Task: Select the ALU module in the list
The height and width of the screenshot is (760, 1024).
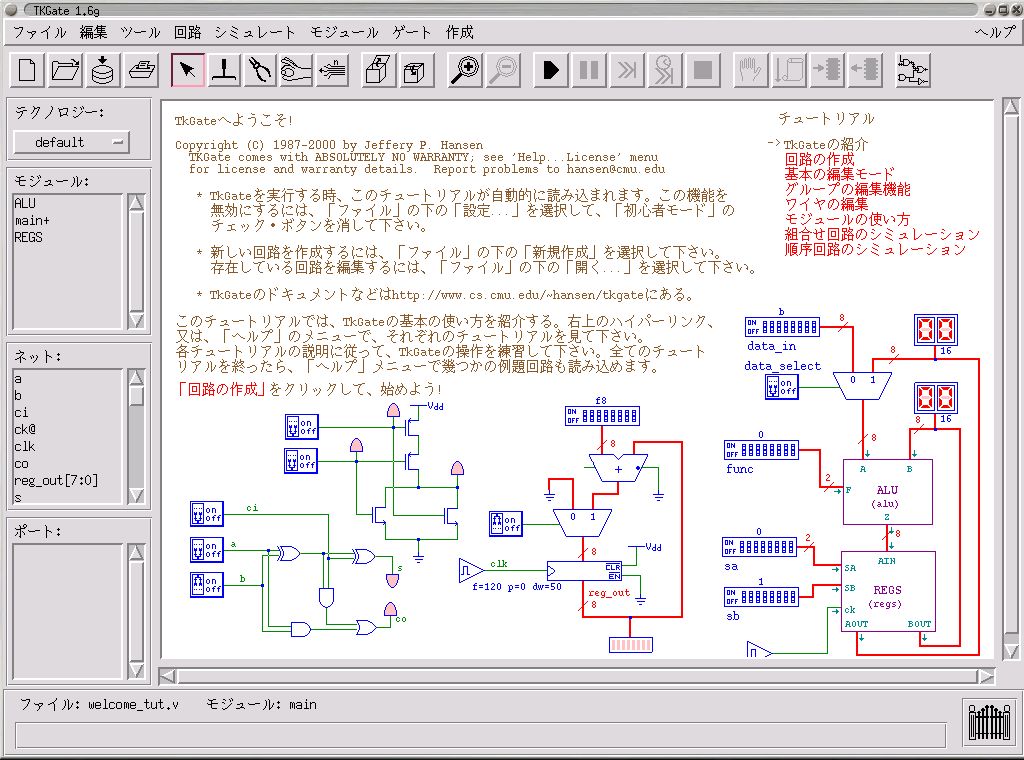Action: coord(25,203)
